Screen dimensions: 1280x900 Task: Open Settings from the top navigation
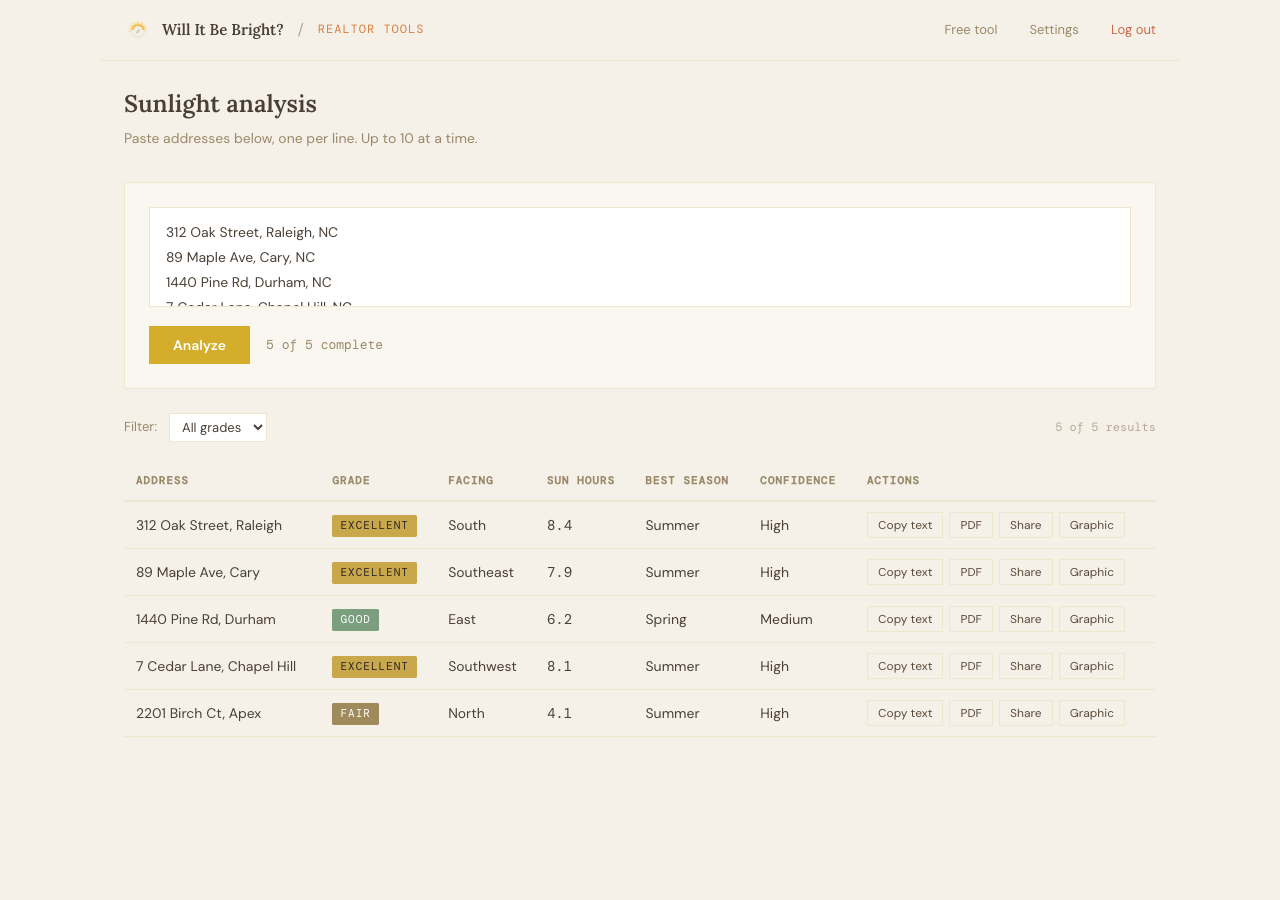[x=1053, y=29]
